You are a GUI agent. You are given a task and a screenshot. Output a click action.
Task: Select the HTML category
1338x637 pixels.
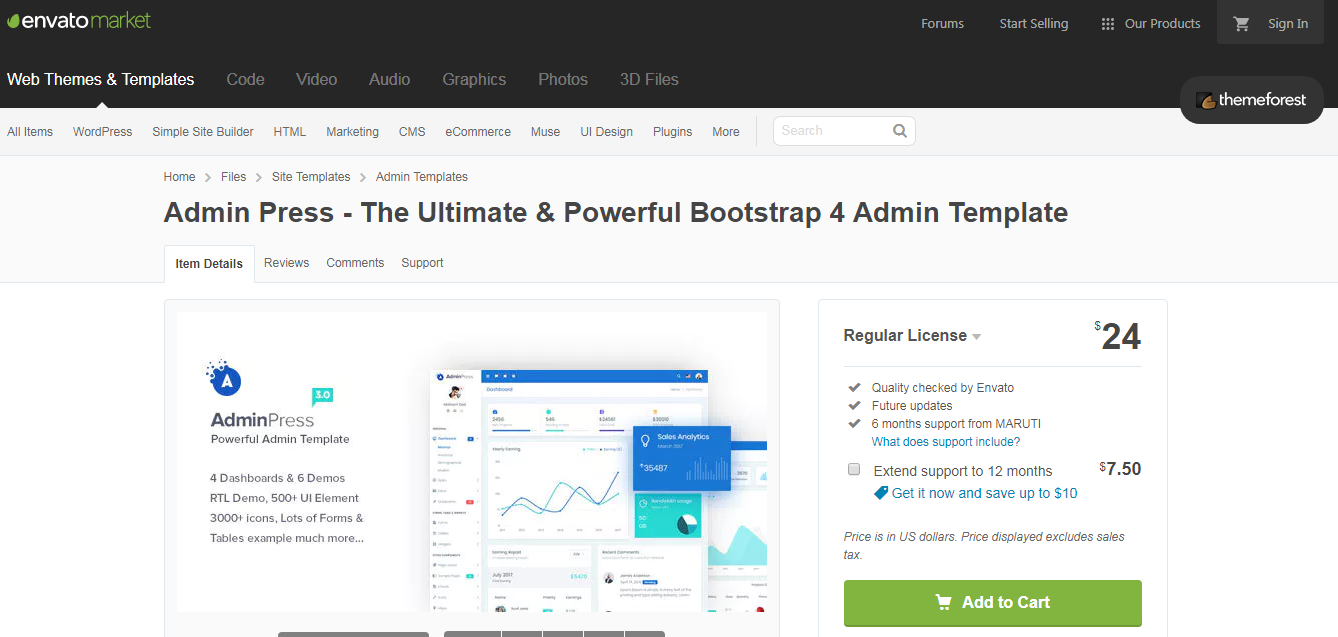coord(290,132)
